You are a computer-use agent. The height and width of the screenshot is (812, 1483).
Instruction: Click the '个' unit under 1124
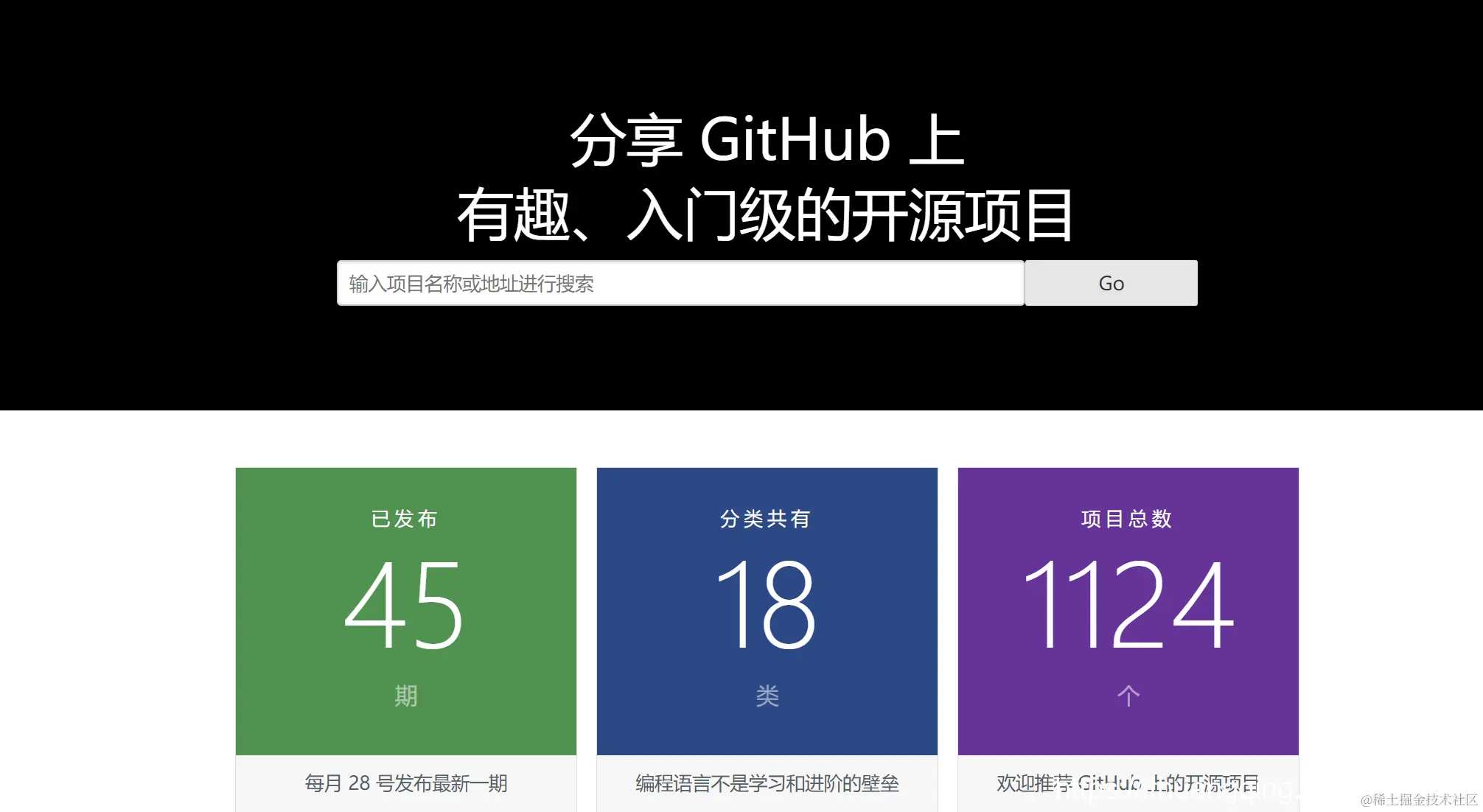1128,696
